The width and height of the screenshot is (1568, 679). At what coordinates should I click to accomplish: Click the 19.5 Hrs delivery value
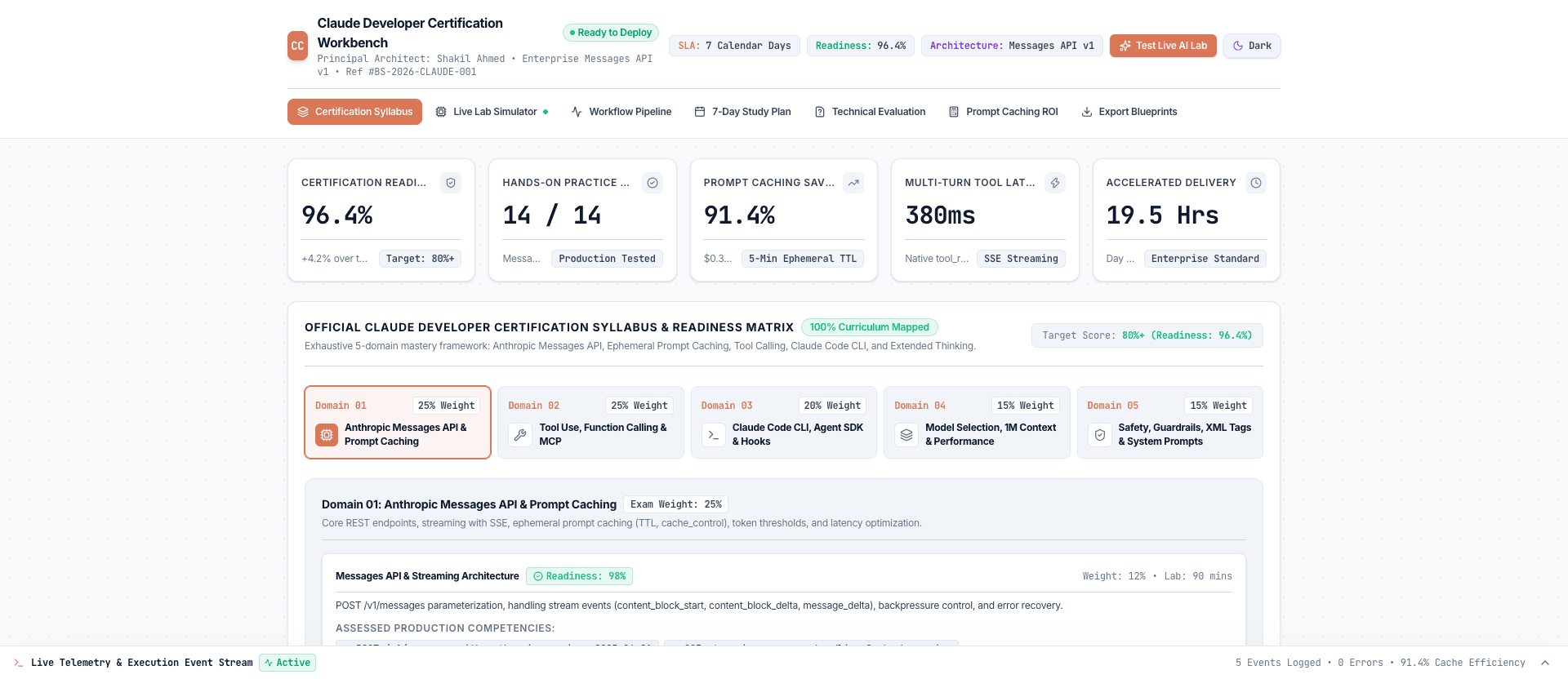(1162, 215)
